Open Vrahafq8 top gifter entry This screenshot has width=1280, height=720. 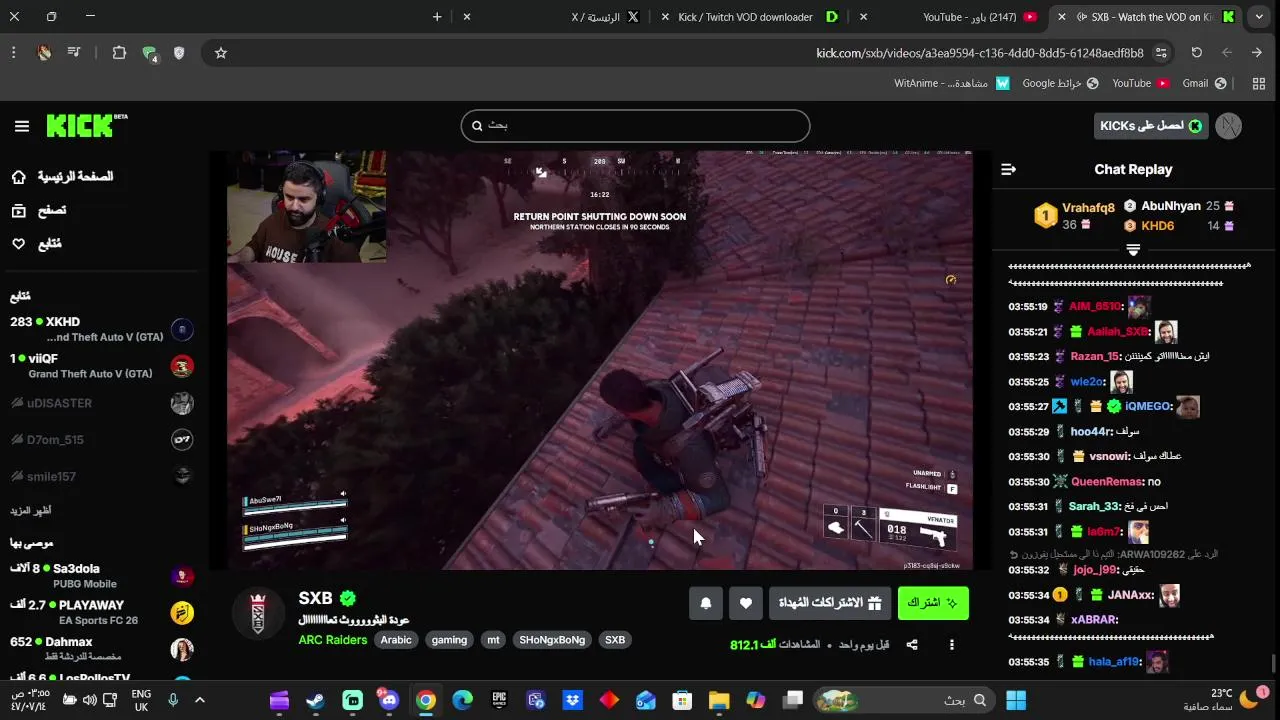click(x=1075, y=216)
